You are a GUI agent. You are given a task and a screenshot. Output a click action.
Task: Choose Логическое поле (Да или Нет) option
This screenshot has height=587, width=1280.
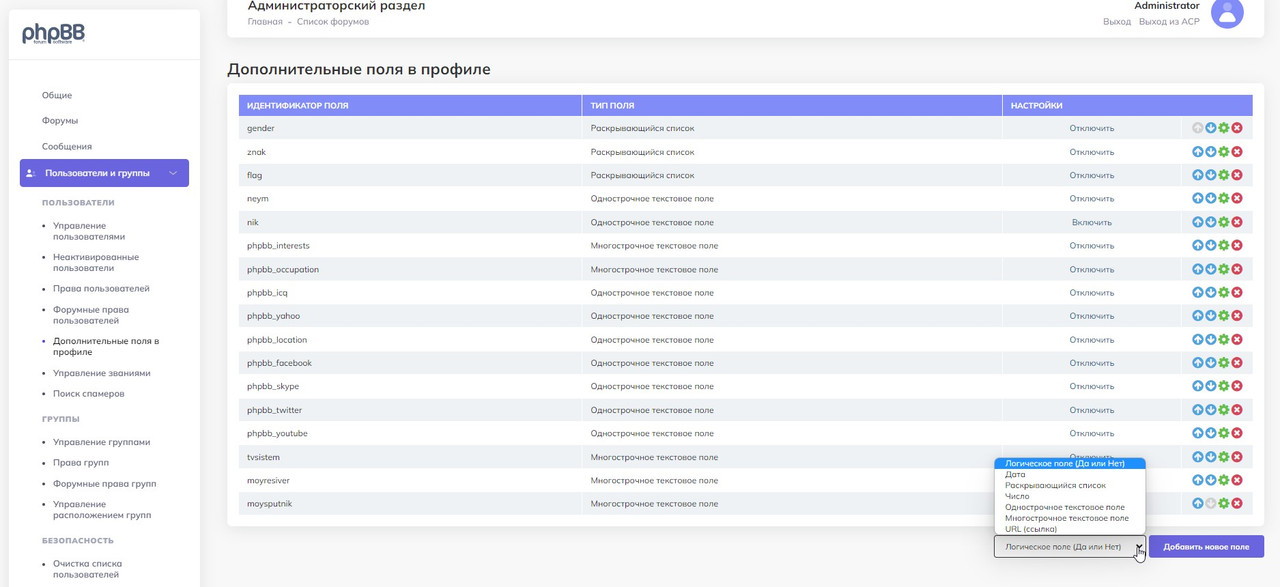pos(1069,464)
